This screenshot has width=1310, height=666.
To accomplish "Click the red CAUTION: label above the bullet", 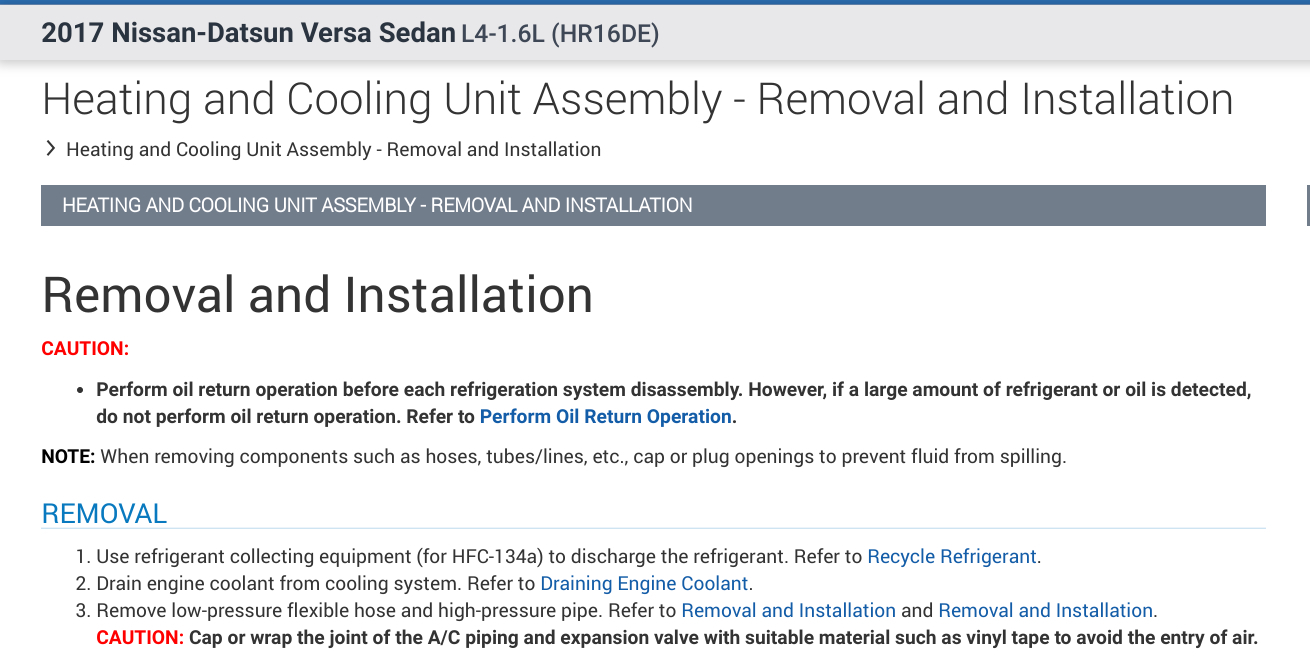I will coord(85,349).
